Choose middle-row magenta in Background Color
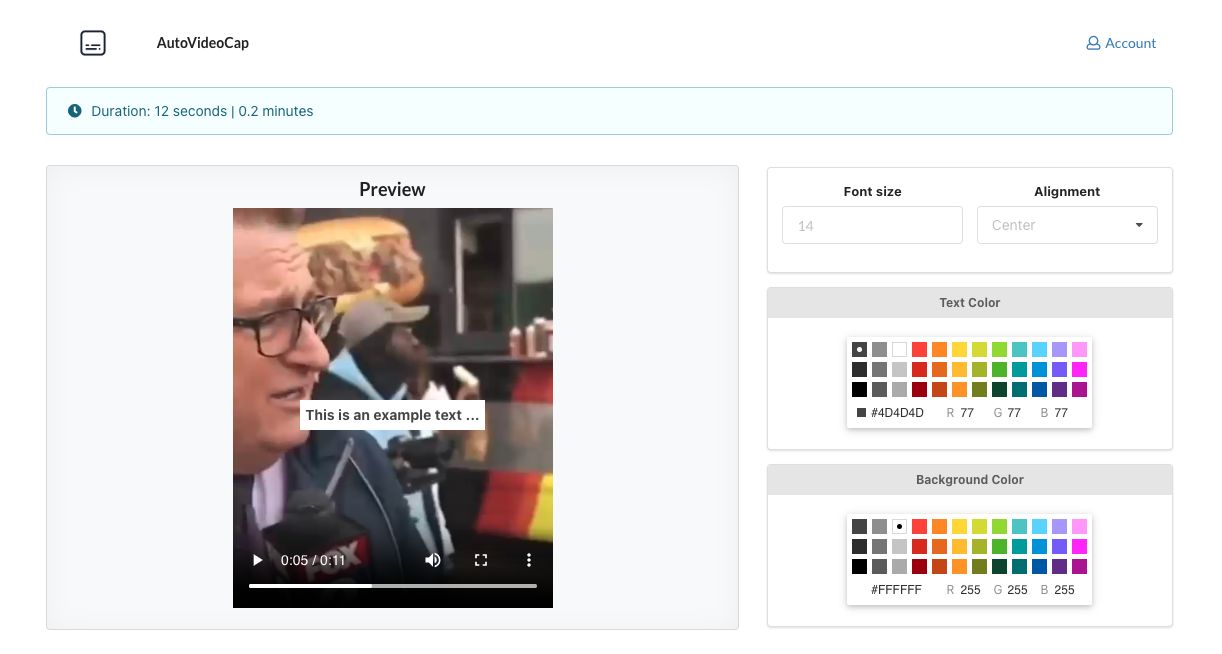This screenshot has width=1222, height=654. [1079, 546]
